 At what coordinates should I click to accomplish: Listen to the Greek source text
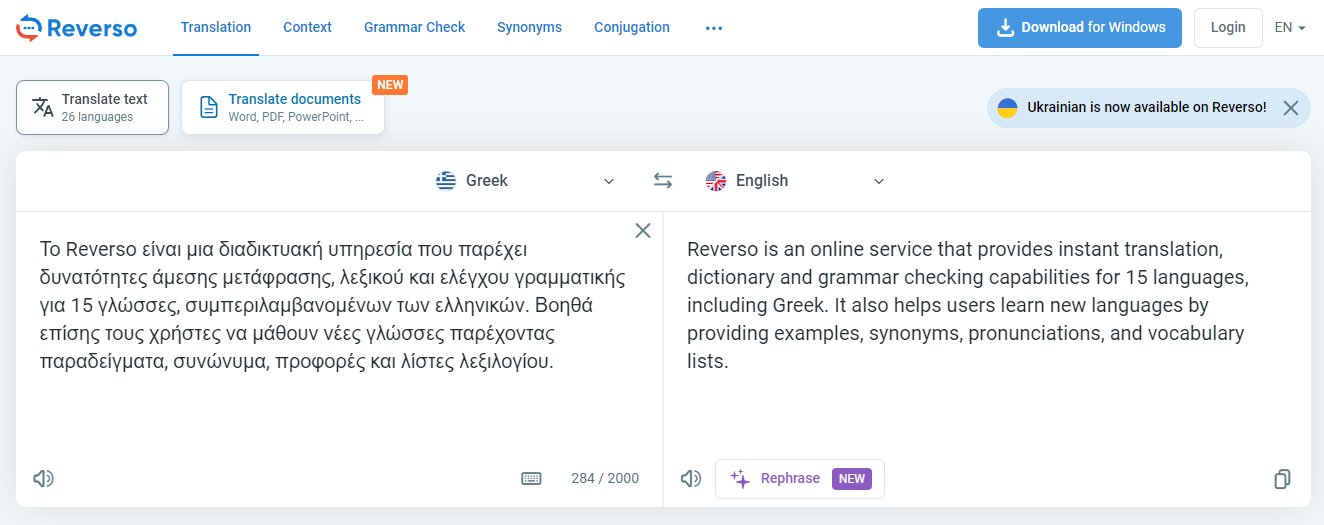pos(43,479)
